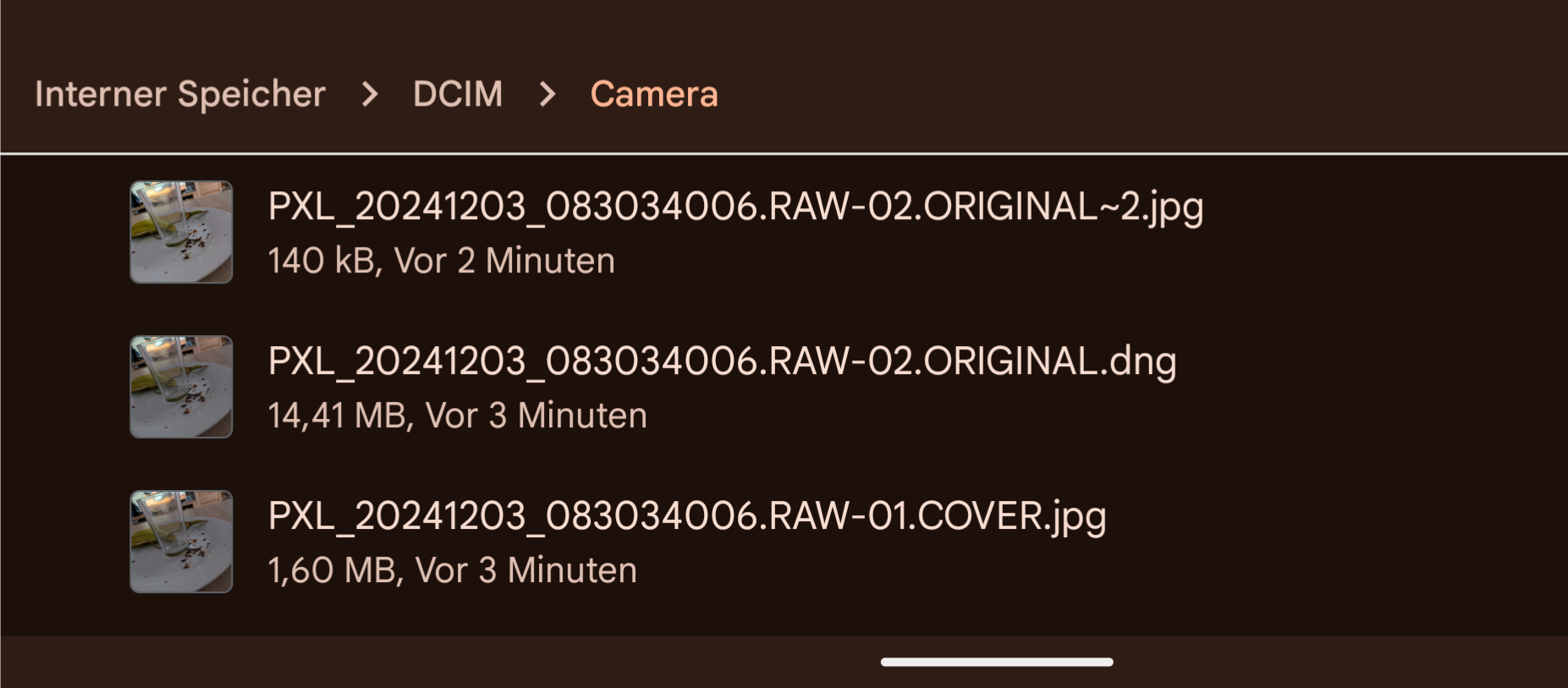Choose the RAW-01.COVER.jpg file name
Screen dimensions: 1568x688
point(686,516)
